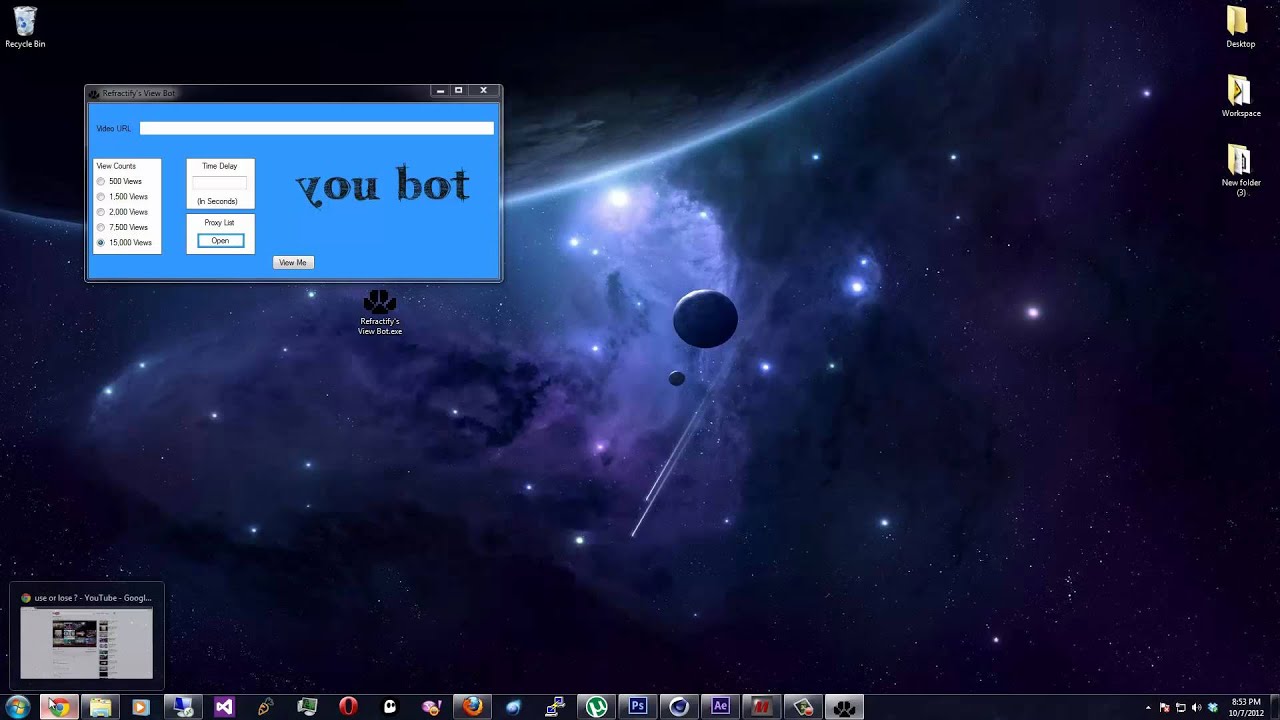Screen dimensions: 1280x720
Task: Pick the 7,500 Views option
Action: click(101, 227)
